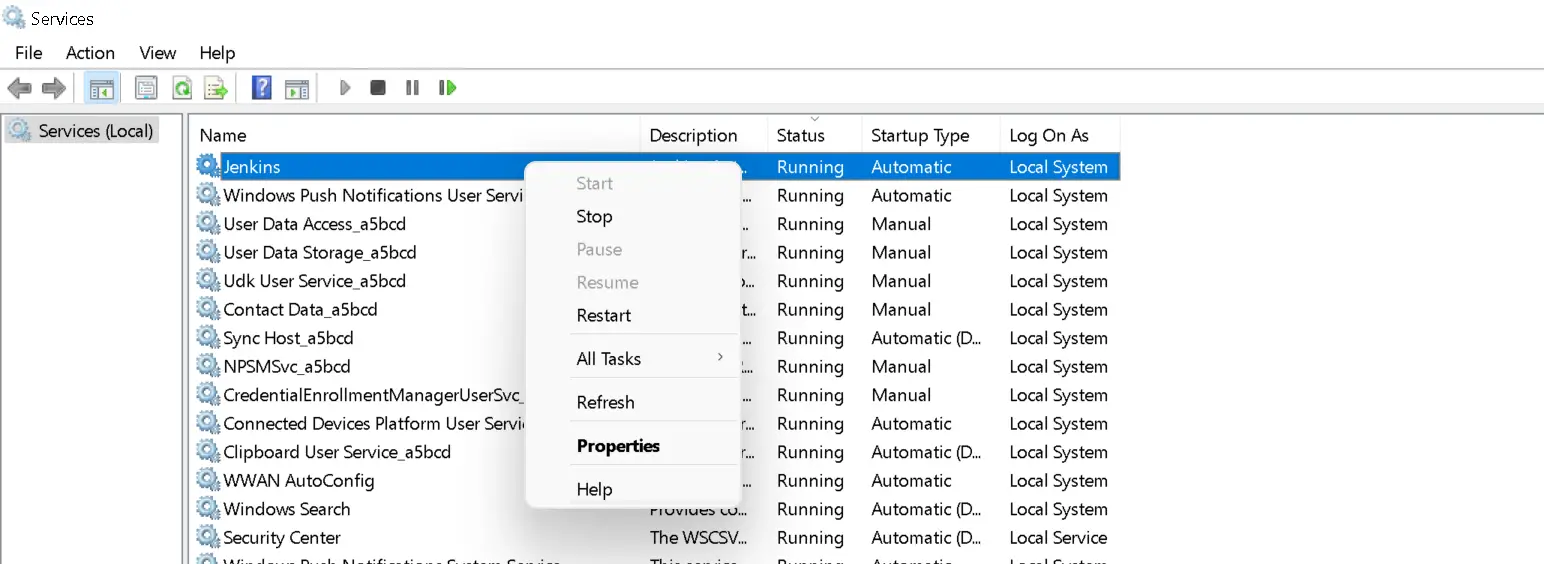
Task: Click the Export List toolbar icon
Action: pos(216,88)
